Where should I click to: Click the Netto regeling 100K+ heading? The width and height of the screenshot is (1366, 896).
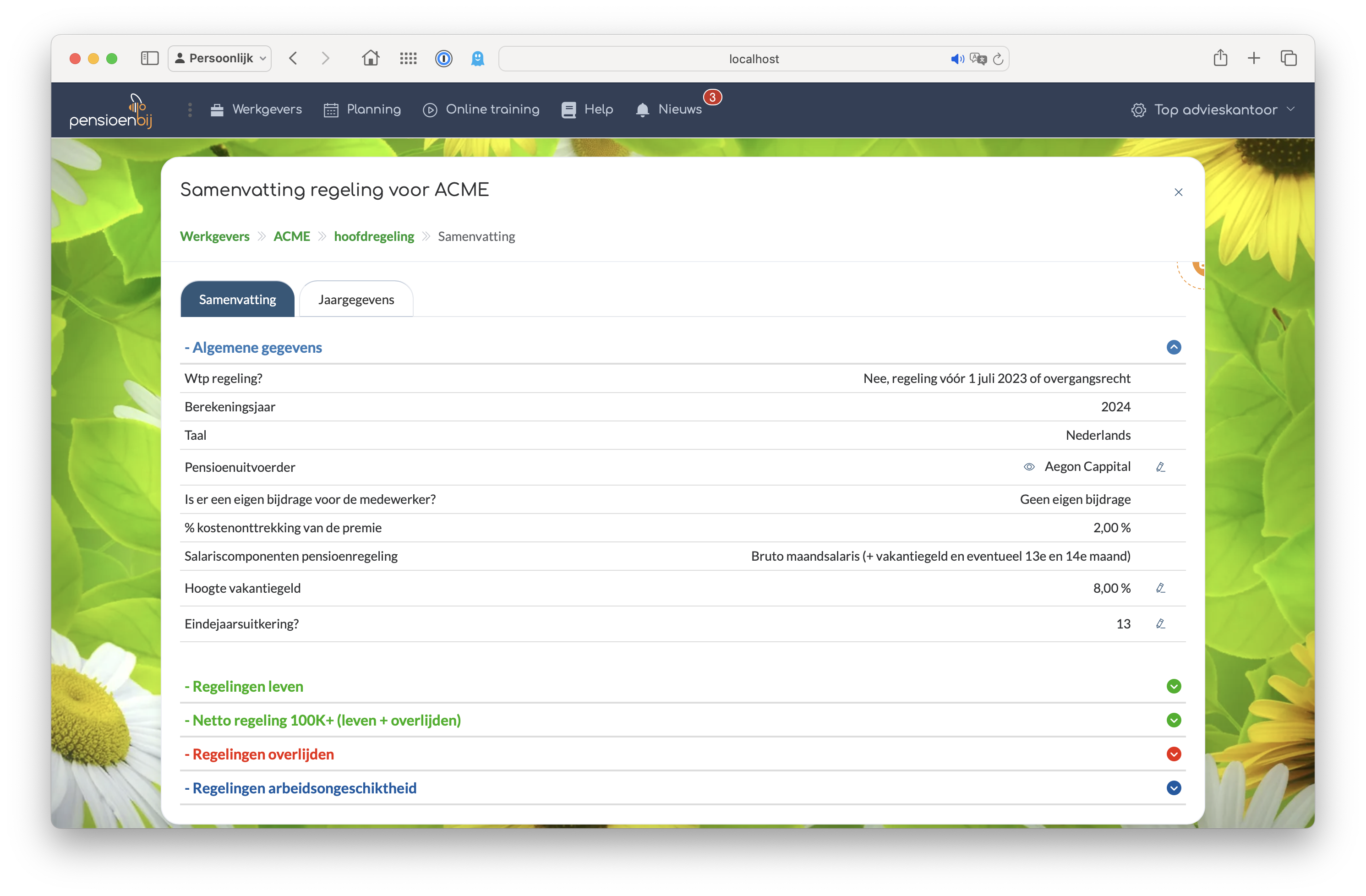click(x=322, y=721)
